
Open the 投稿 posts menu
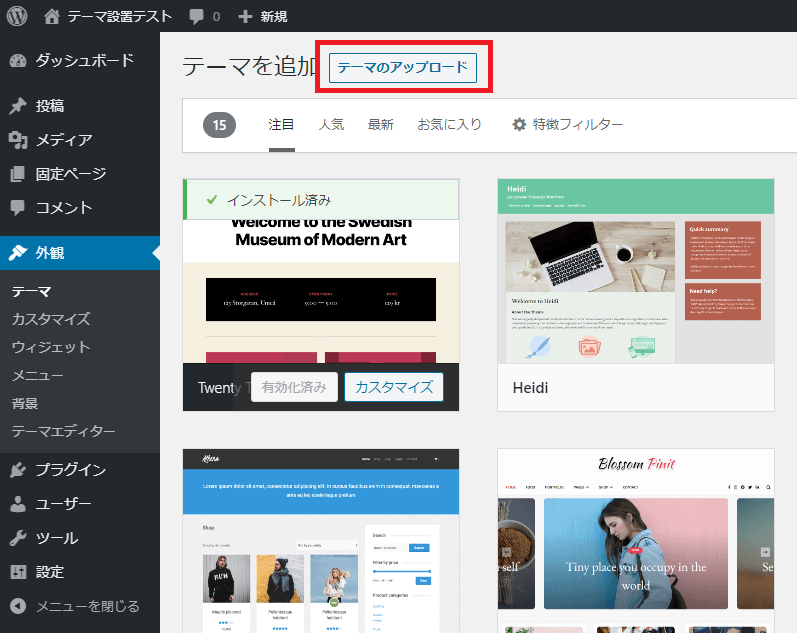(50, 106)
